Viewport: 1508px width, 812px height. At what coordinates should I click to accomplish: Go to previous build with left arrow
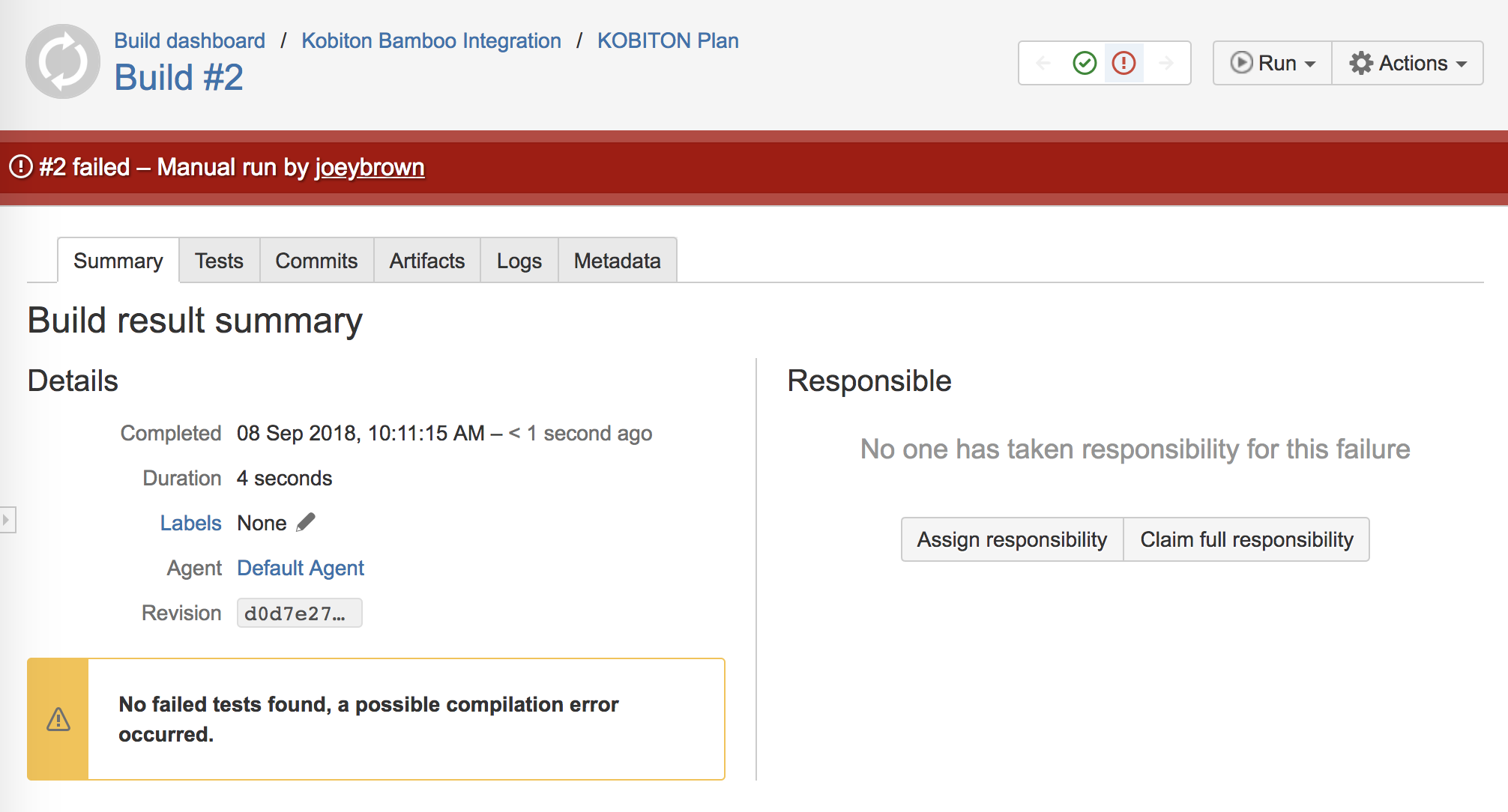click(x=1043, y=63)
